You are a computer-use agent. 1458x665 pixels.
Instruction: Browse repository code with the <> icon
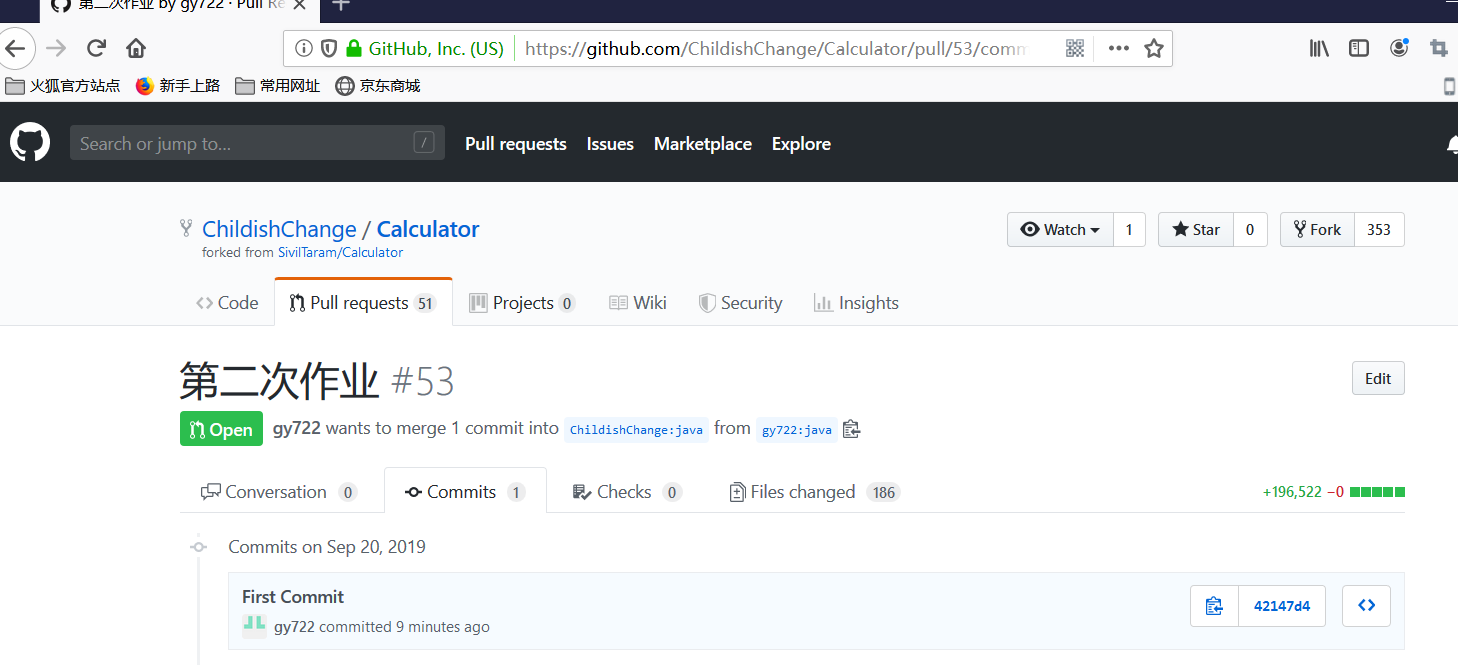point(1366,605)
